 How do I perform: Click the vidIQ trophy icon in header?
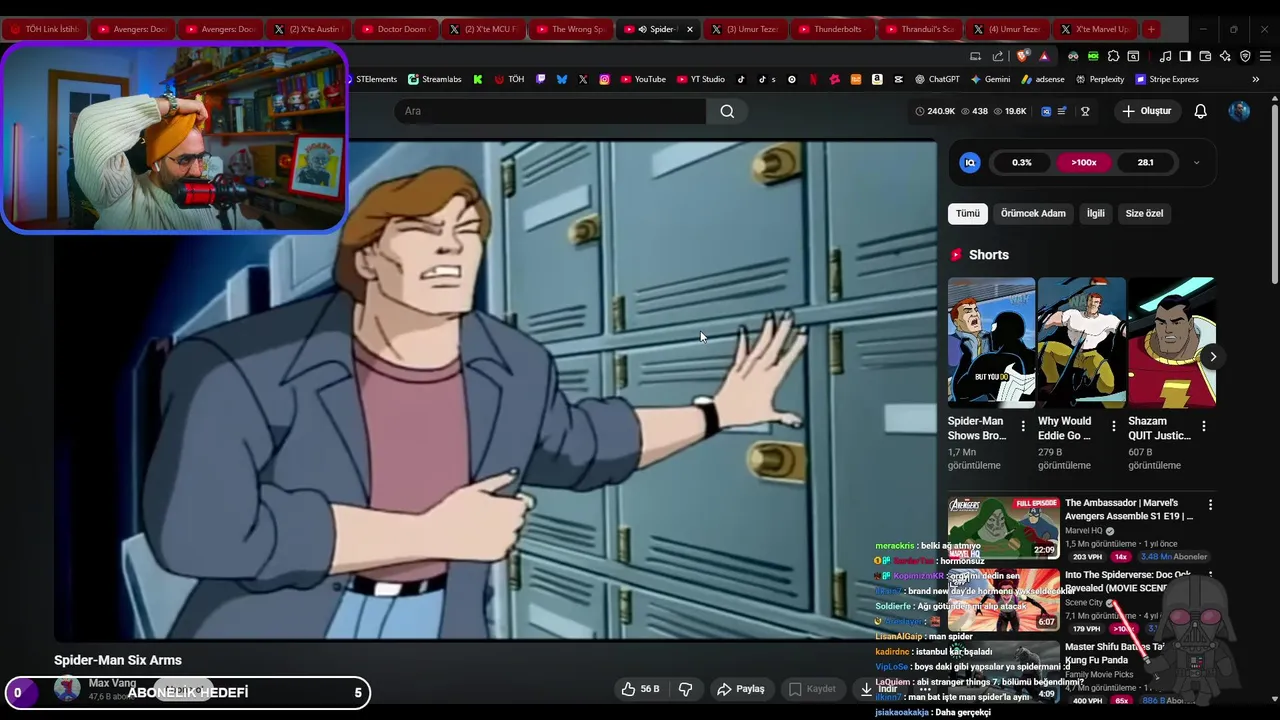click(1085, 111)
